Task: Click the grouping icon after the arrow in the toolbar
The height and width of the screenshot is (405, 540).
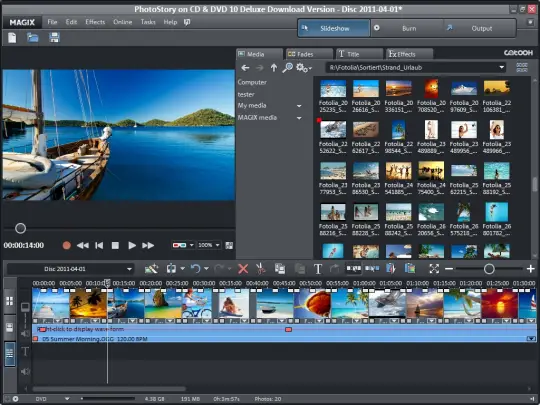Action: point(353,268)
